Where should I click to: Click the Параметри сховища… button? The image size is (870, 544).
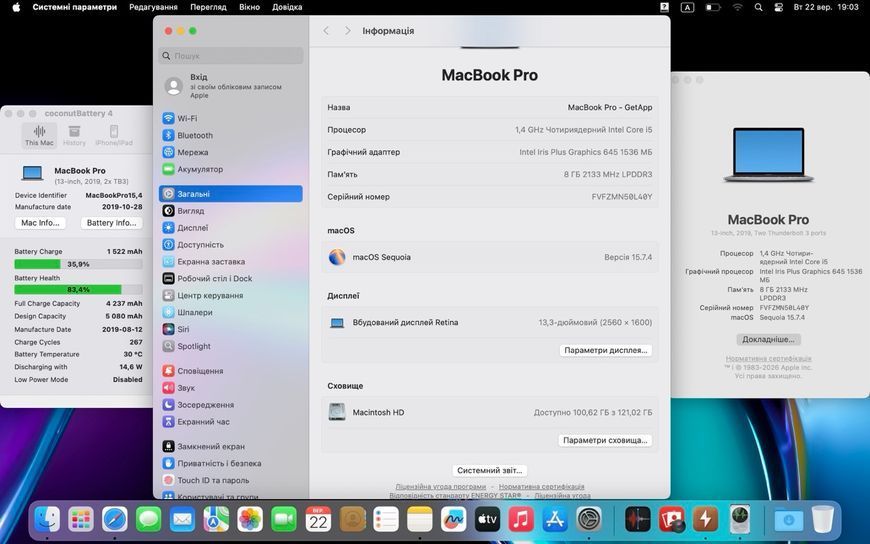pos(605,440)
